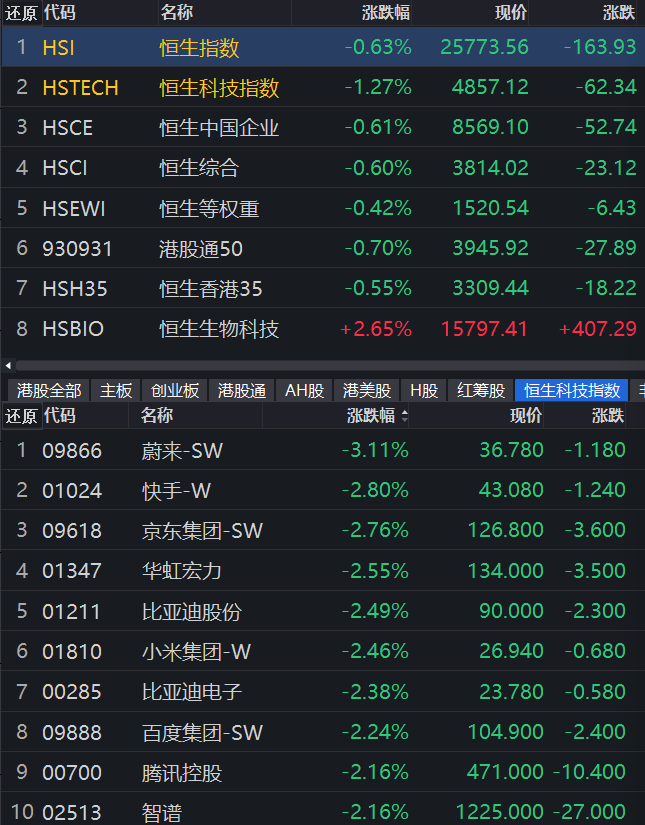Open stock 09618 京东集团-SW
The width and height of the screenshot is (645, 825).
click(x=322, y=530)
